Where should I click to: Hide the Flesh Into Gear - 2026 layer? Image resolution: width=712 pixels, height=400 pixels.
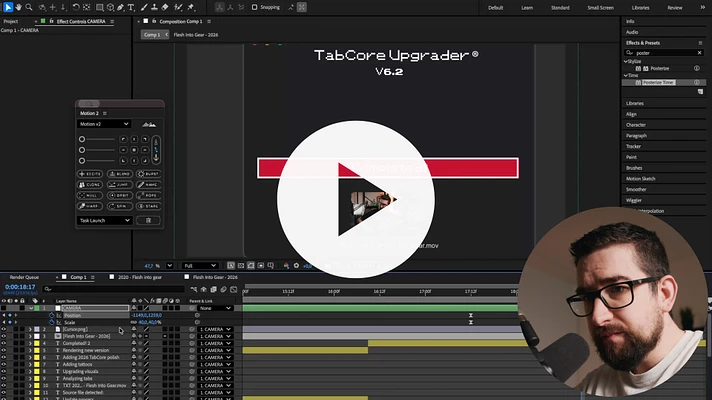pyautogui.click(x=4, y=336)
